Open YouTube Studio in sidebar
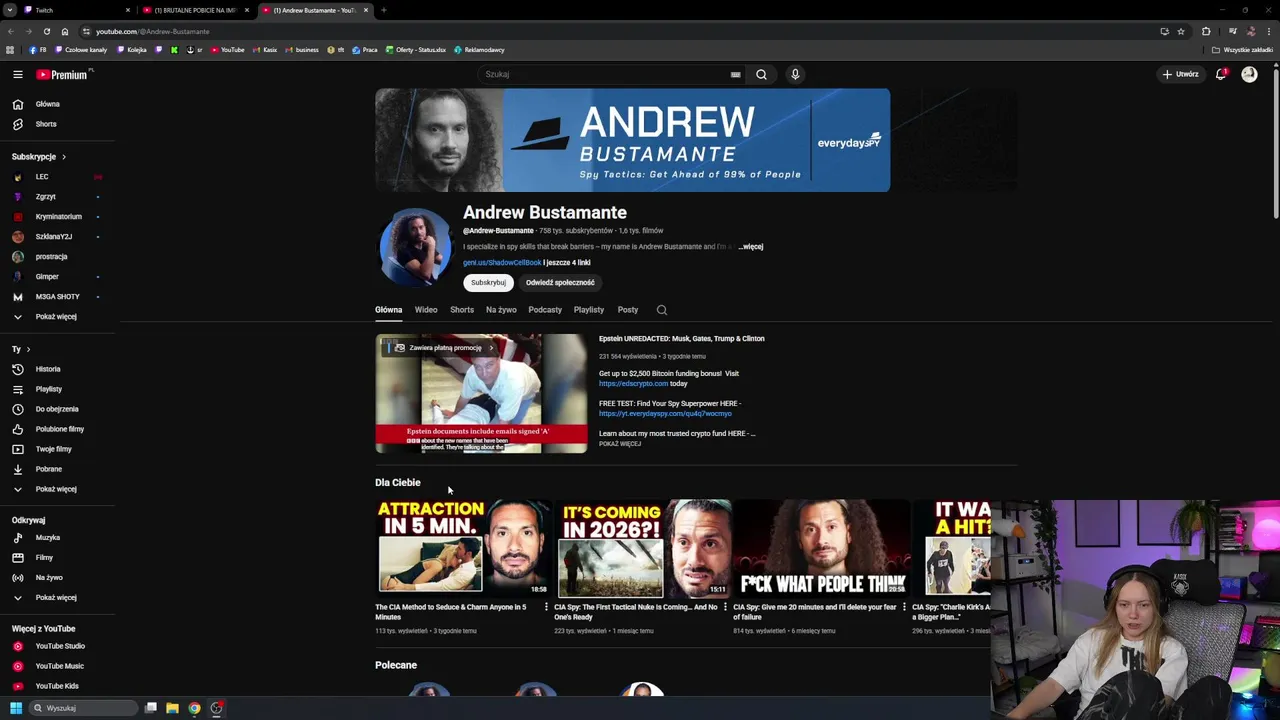This screenshot has height=720, width=1280. click(x=58, y=646)
